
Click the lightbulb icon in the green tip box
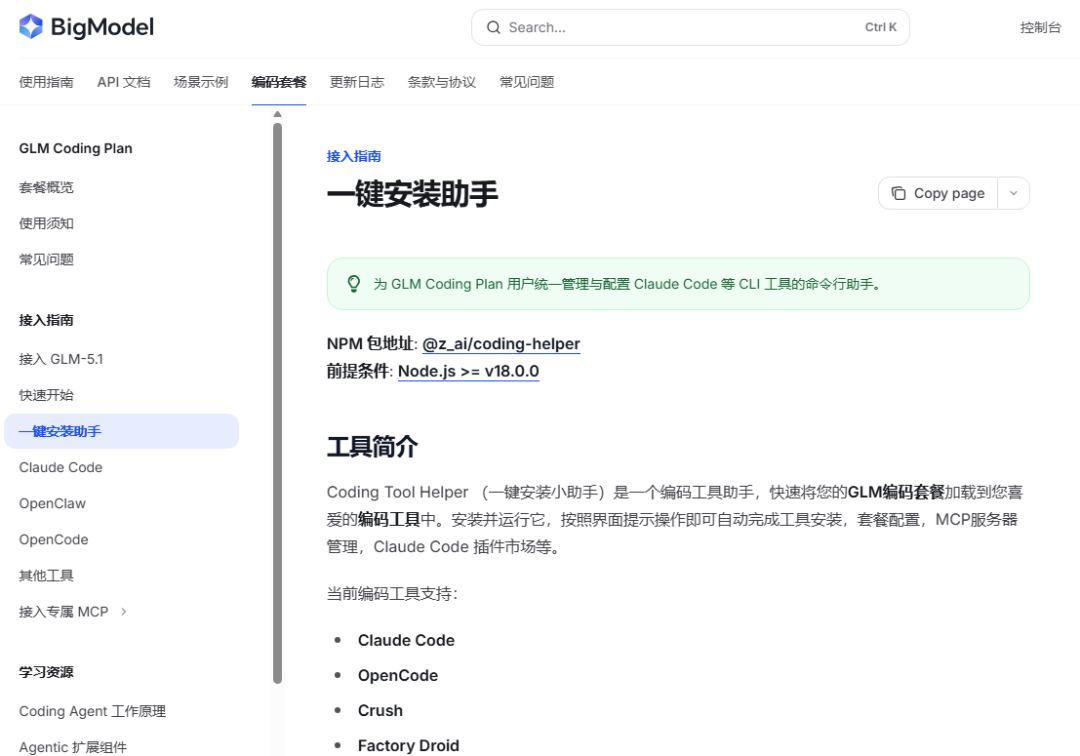pos(353,284)
